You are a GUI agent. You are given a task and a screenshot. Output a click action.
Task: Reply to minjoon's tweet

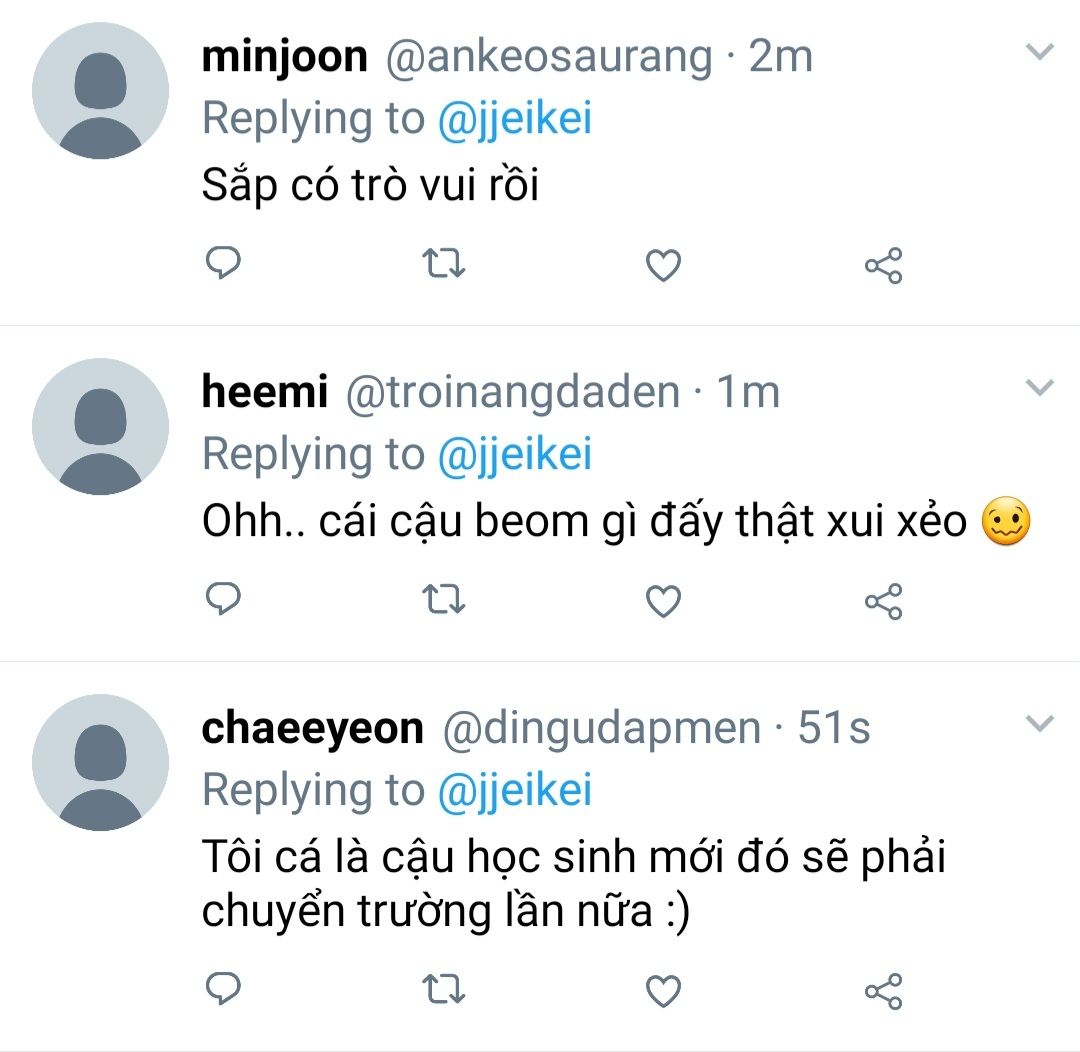tap(223, 262)
